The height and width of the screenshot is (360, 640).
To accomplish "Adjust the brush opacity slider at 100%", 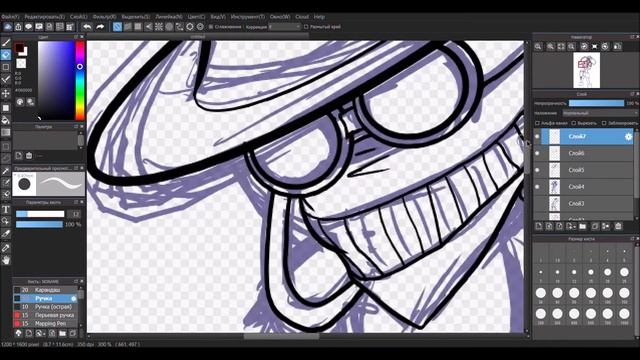I will point(39,224).
